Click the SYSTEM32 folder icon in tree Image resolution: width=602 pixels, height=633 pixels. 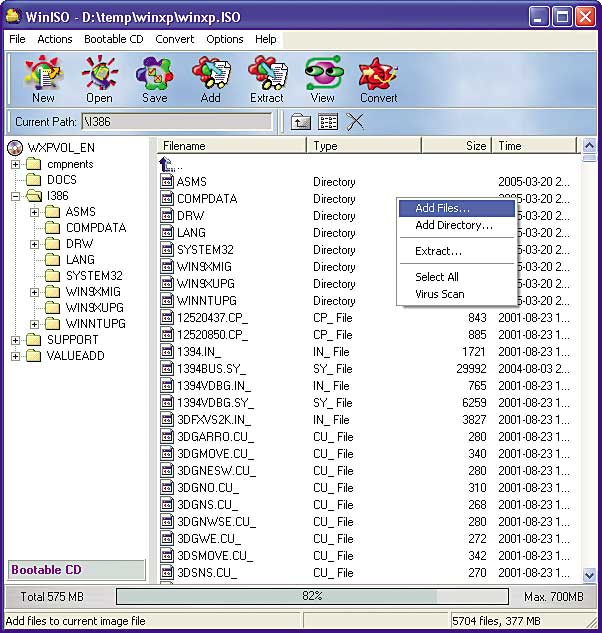point(52,276)
